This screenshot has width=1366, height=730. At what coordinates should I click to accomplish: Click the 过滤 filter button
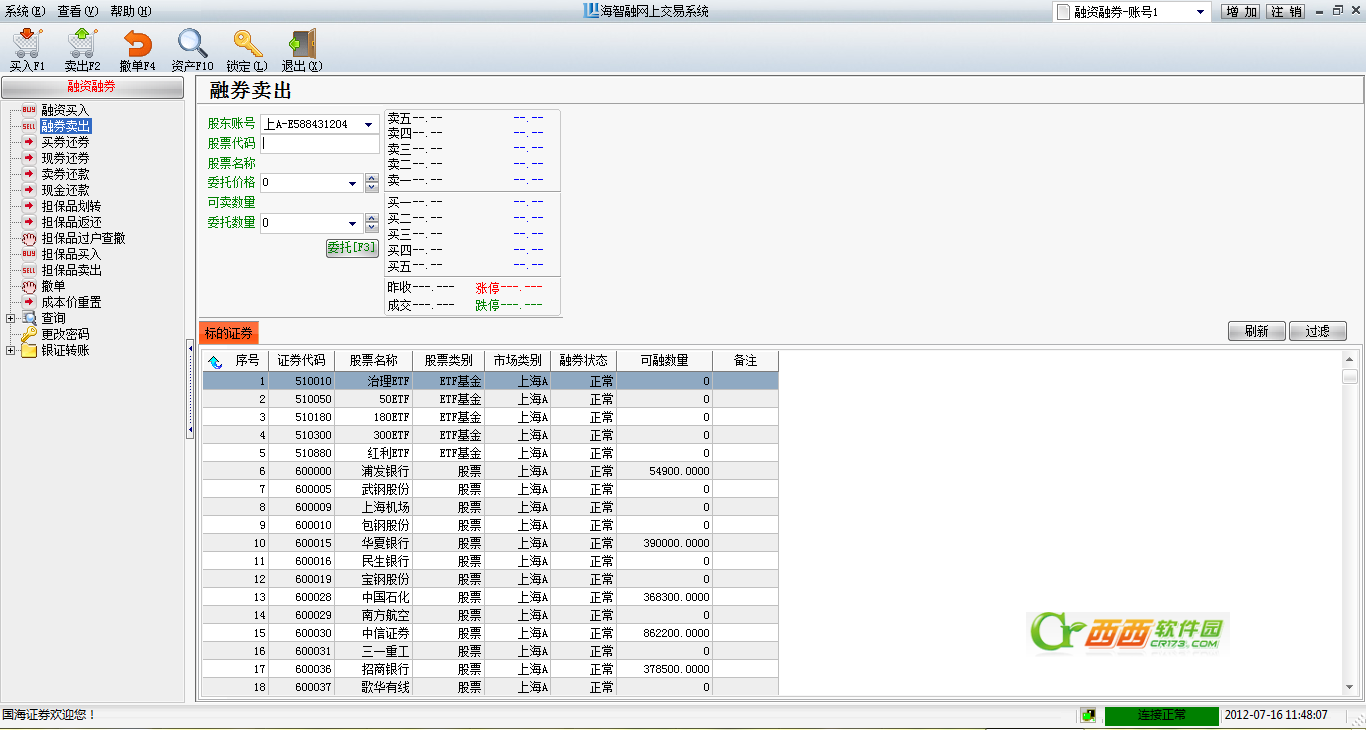tap(1318, 331)
